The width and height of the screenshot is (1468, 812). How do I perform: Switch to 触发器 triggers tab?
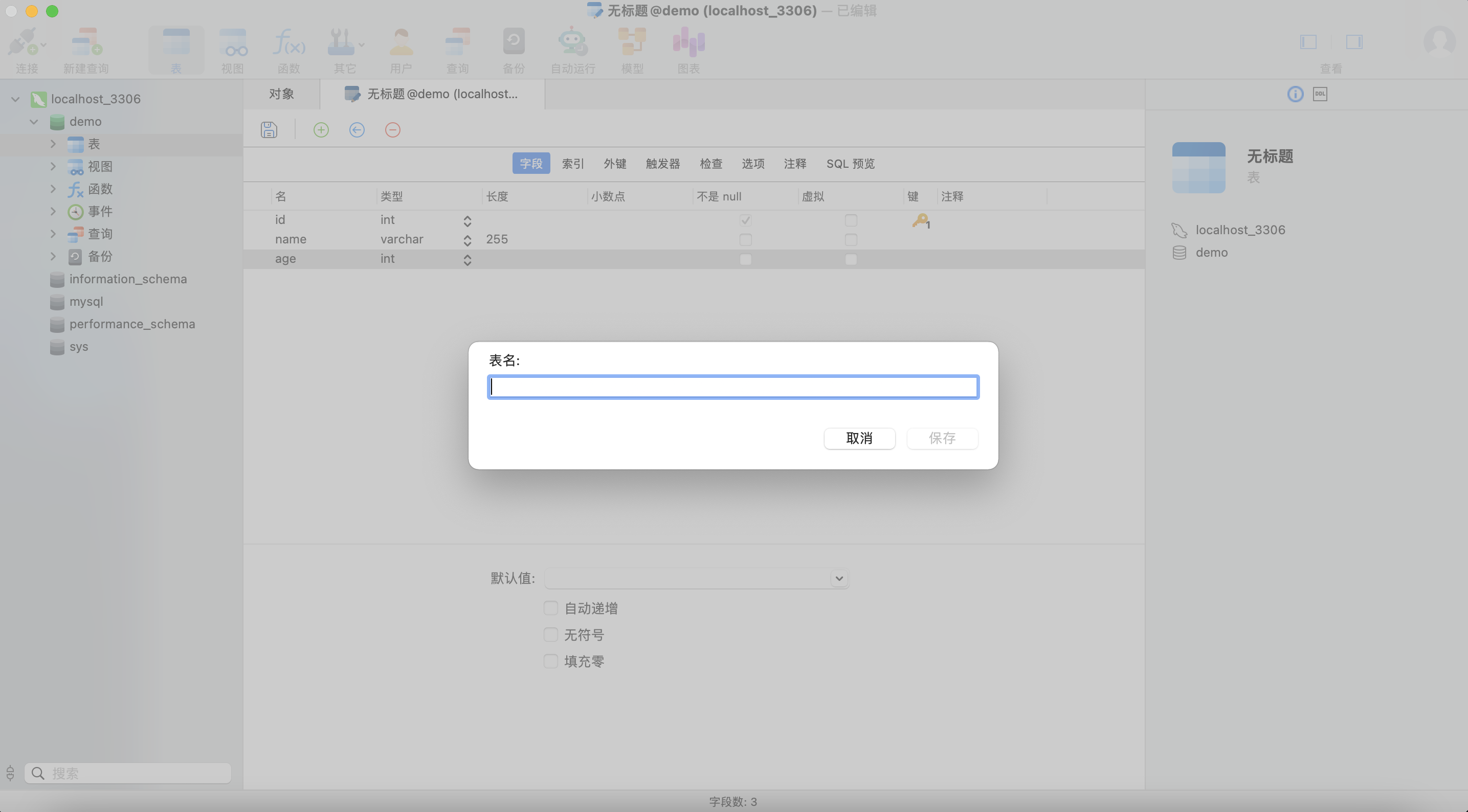click(x=663, y=164)
